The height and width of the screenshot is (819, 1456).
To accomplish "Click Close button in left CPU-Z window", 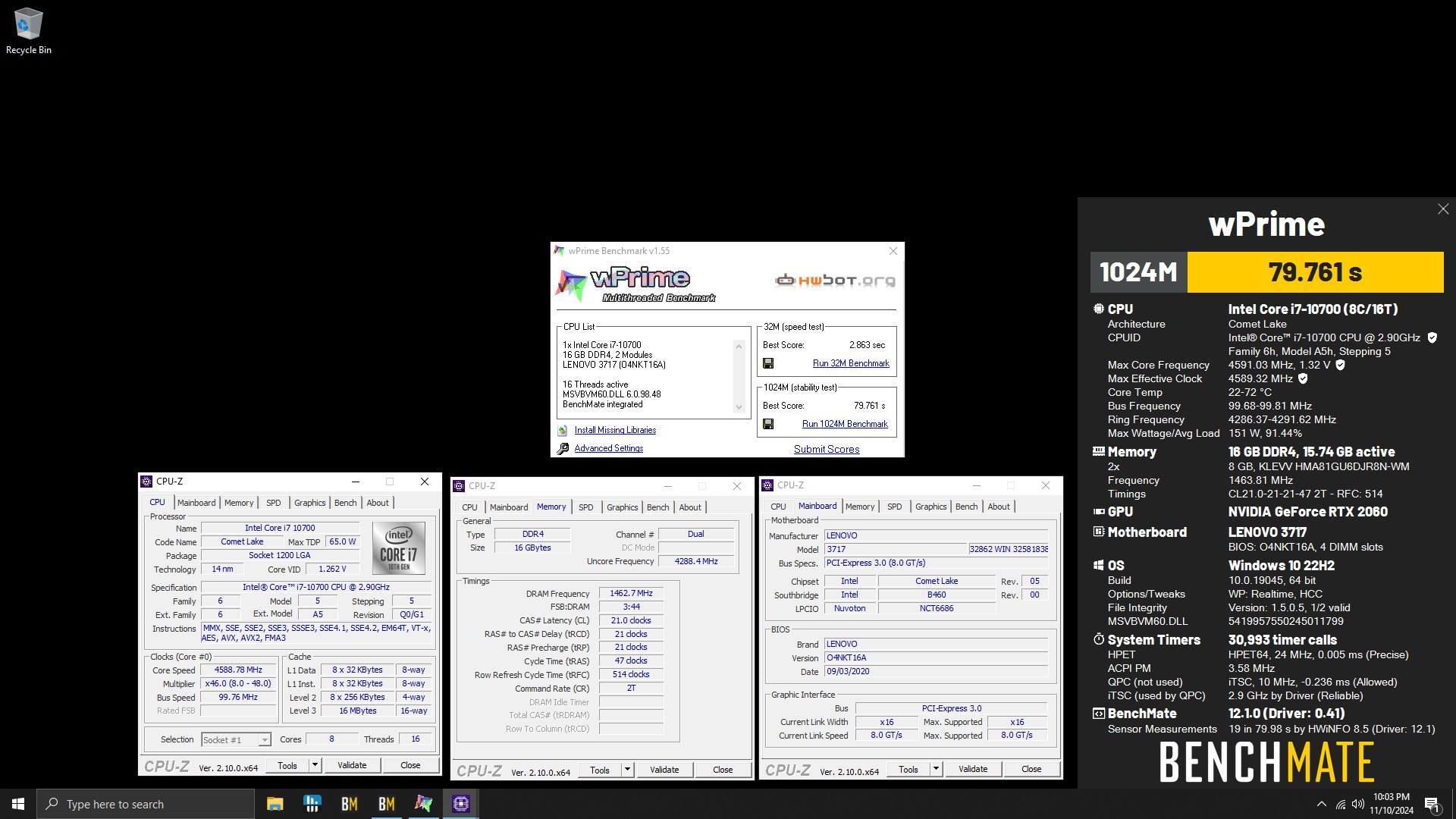I will pyautogui.click(x=410, y=765).
